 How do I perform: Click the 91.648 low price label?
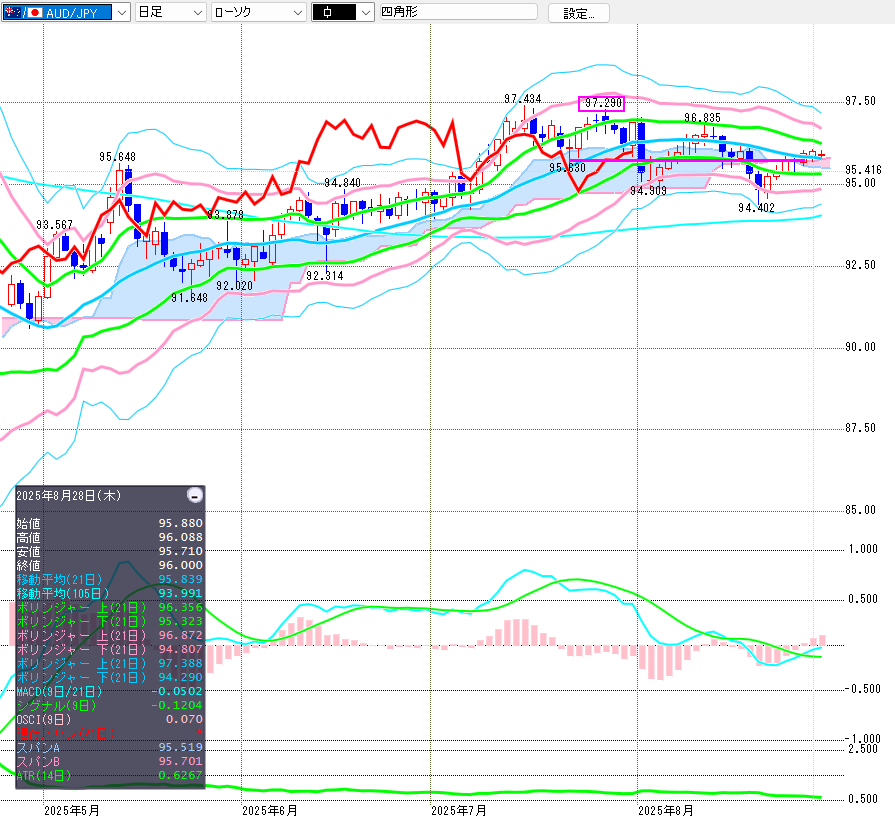click(190, 298)
